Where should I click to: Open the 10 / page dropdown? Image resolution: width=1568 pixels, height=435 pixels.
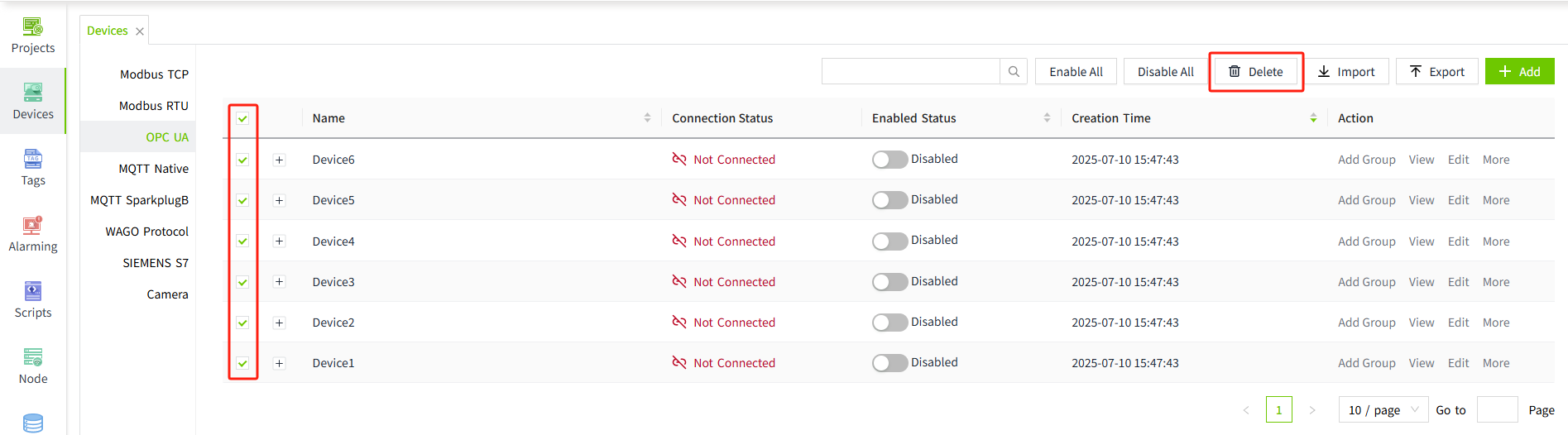pos(1383,410)
